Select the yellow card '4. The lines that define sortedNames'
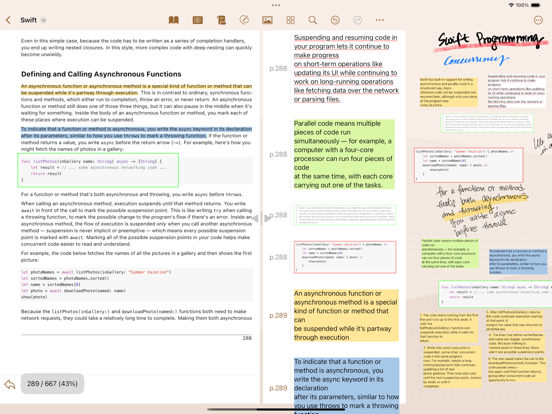Viewport: 552px width, 414px height. (x=516, y=344)
